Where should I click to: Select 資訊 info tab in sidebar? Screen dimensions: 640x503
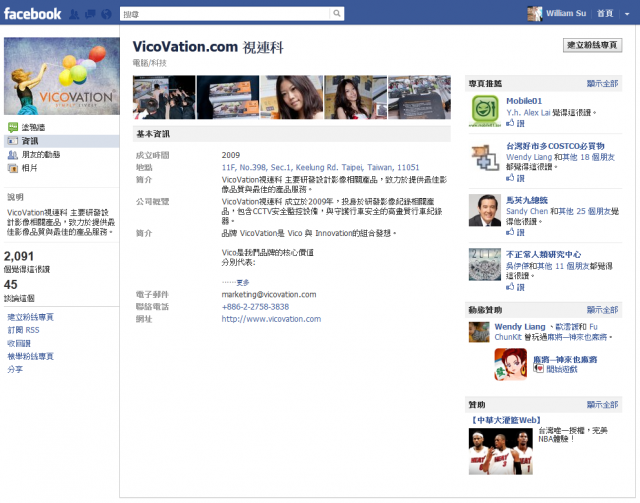(x=62, y=141)
